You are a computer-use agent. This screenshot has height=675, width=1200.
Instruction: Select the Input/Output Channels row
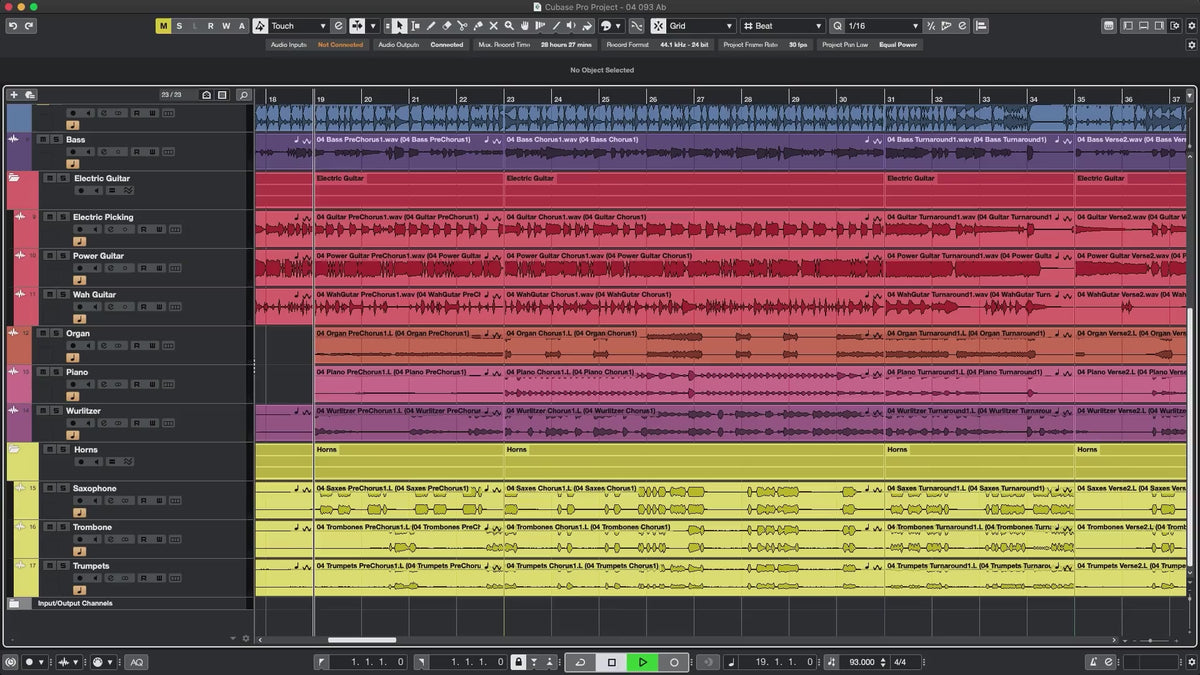(x=75, y=603)
